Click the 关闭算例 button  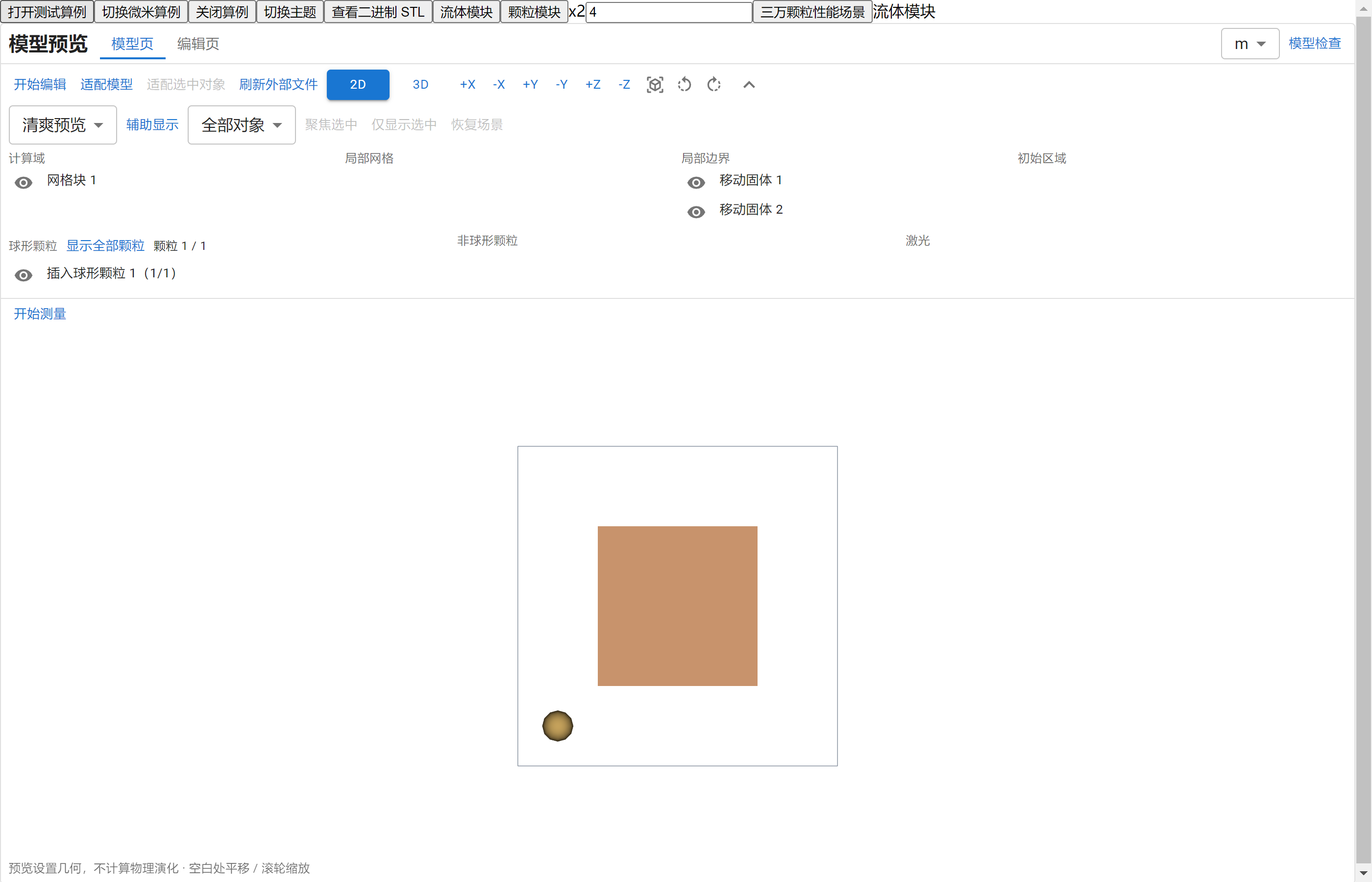click(x=222, y=12)
